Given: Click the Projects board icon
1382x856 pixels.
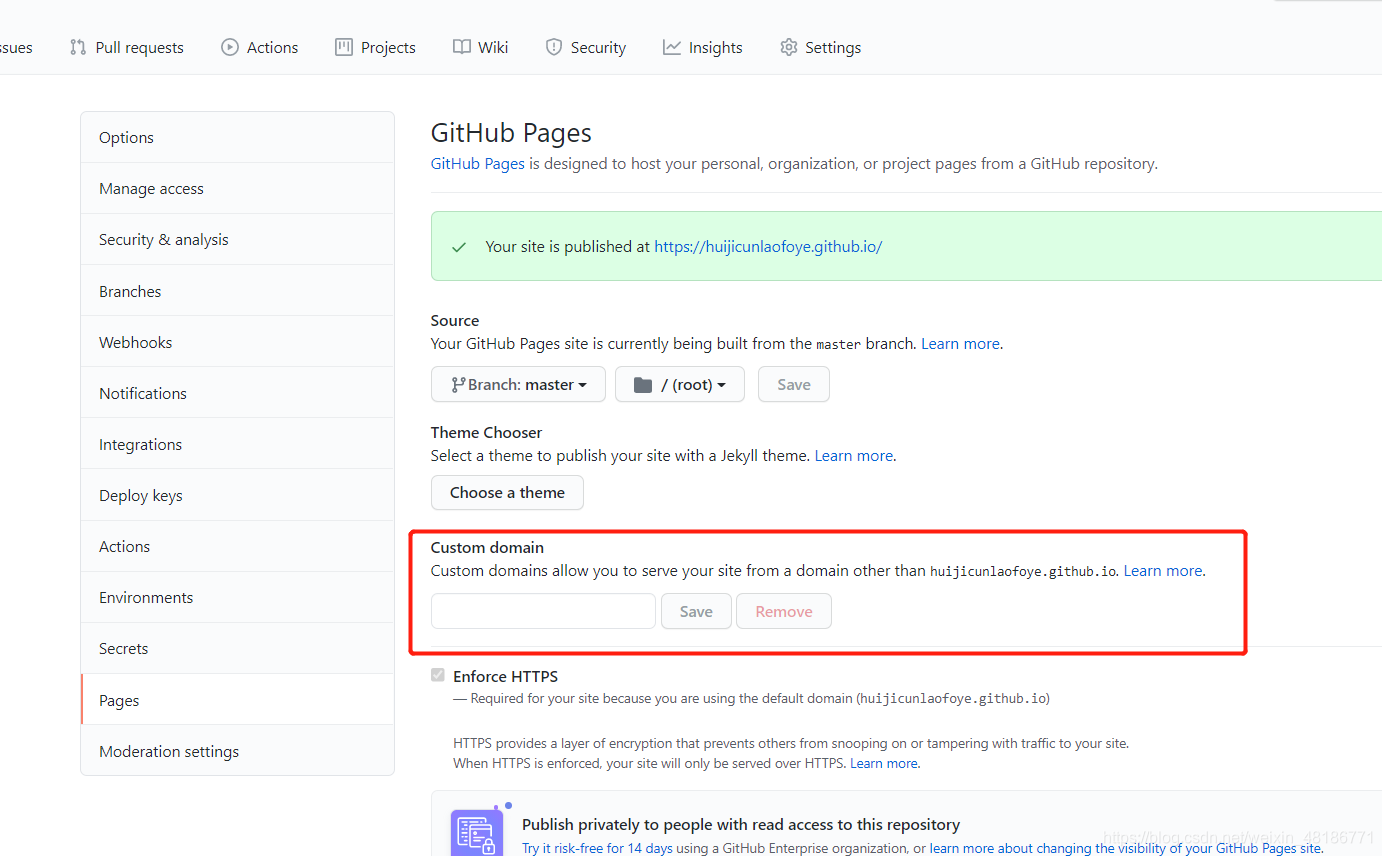Looking at the screenshot, I should [x=344, y=47].
